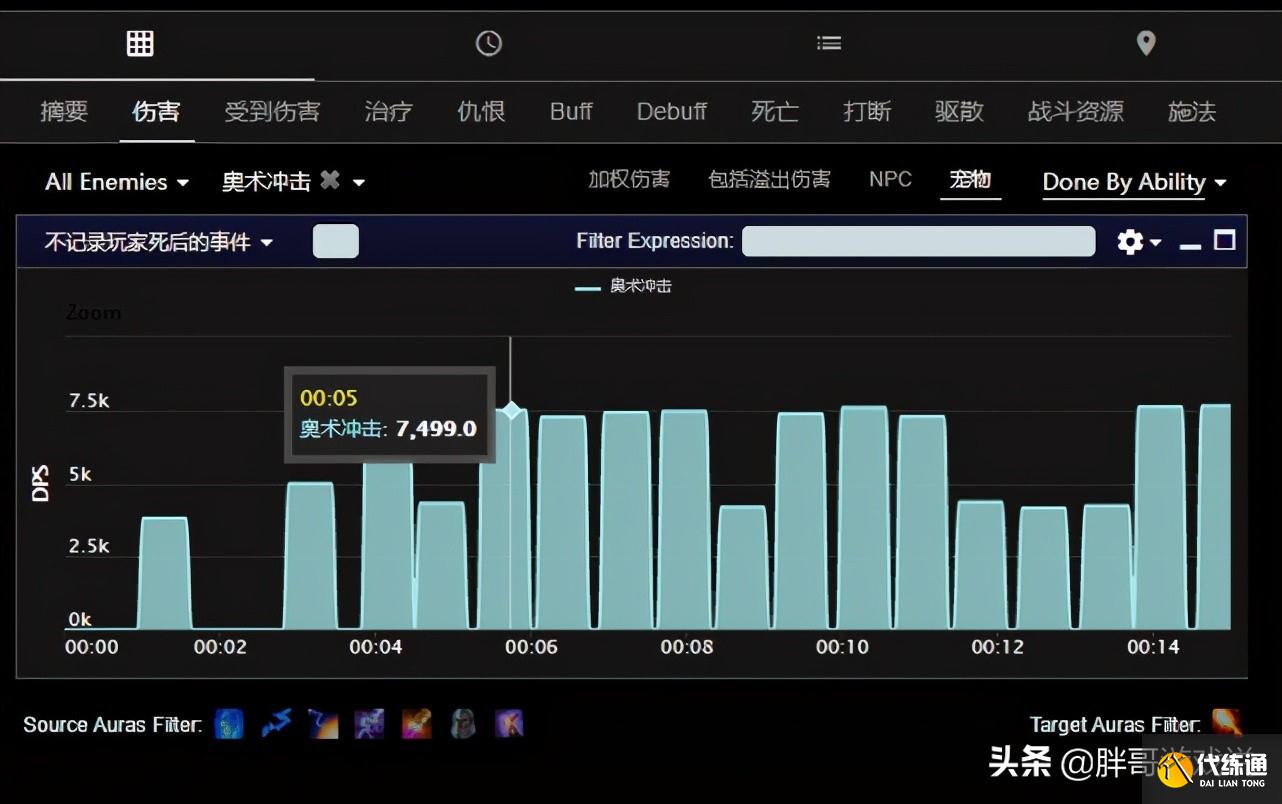
Task: Toggle the 宠物 (pets) option
Action: coord(970,179)
